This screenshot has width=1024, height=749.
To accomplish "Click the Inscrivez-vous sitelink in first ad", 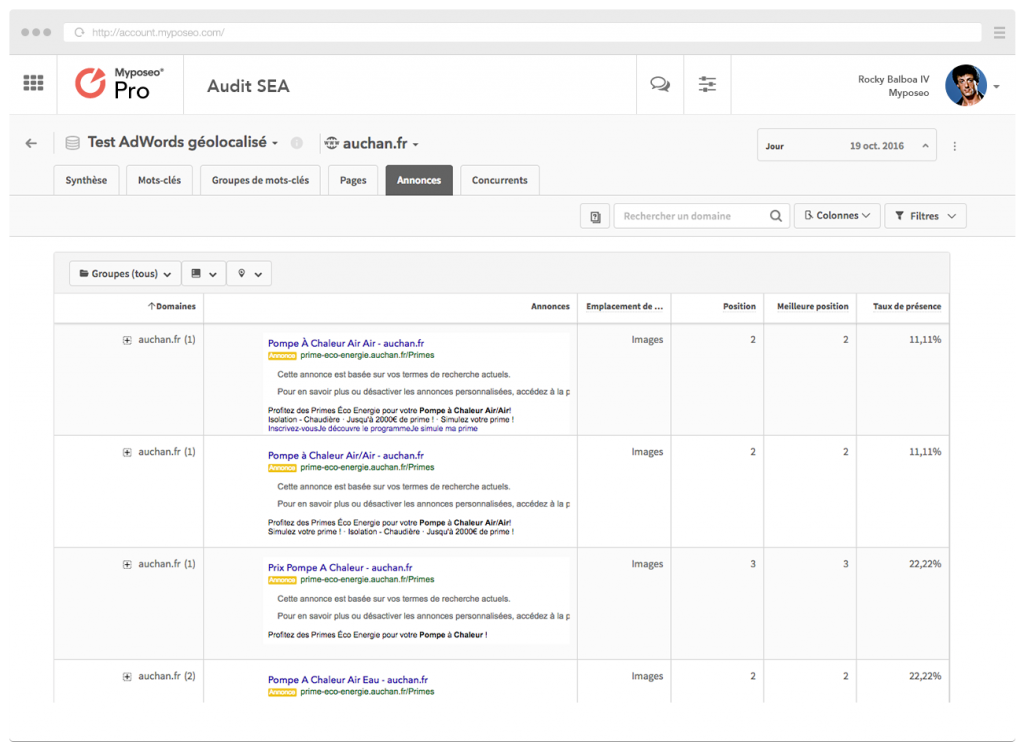I will (292, 428).
